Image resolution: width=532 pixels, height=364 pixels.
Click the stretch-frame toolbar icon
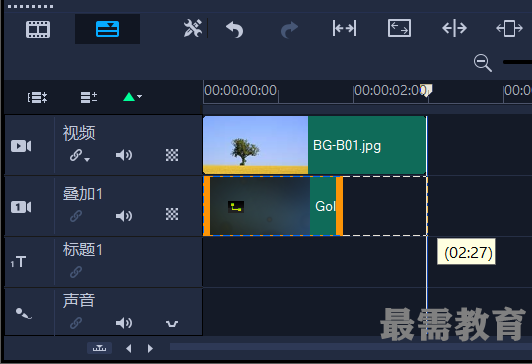[x=509, y=28]
